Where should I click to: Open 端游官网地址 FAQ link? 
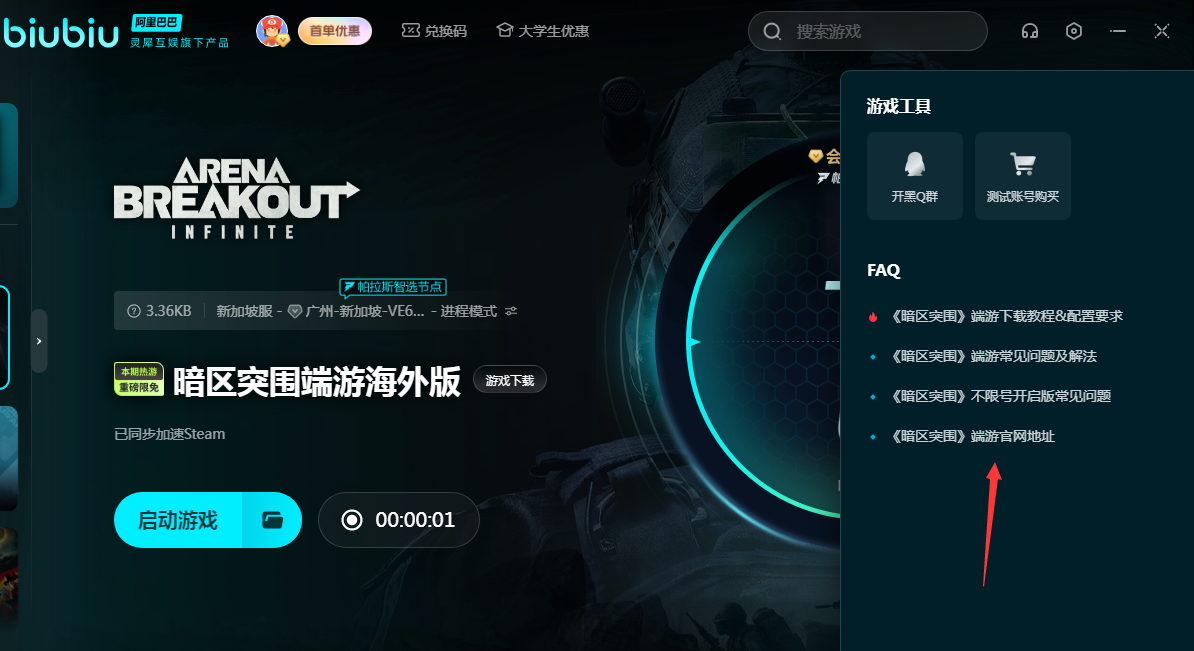pyautogui.click(x=972, y=436)
